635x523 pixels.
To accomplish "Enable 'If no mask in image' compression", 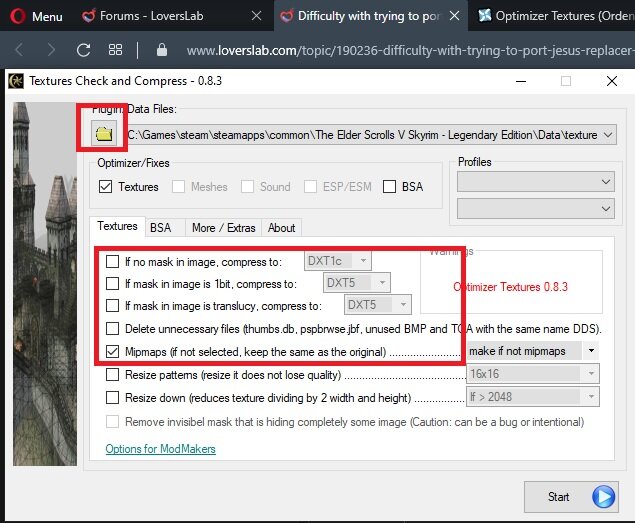I will point(112,261).
